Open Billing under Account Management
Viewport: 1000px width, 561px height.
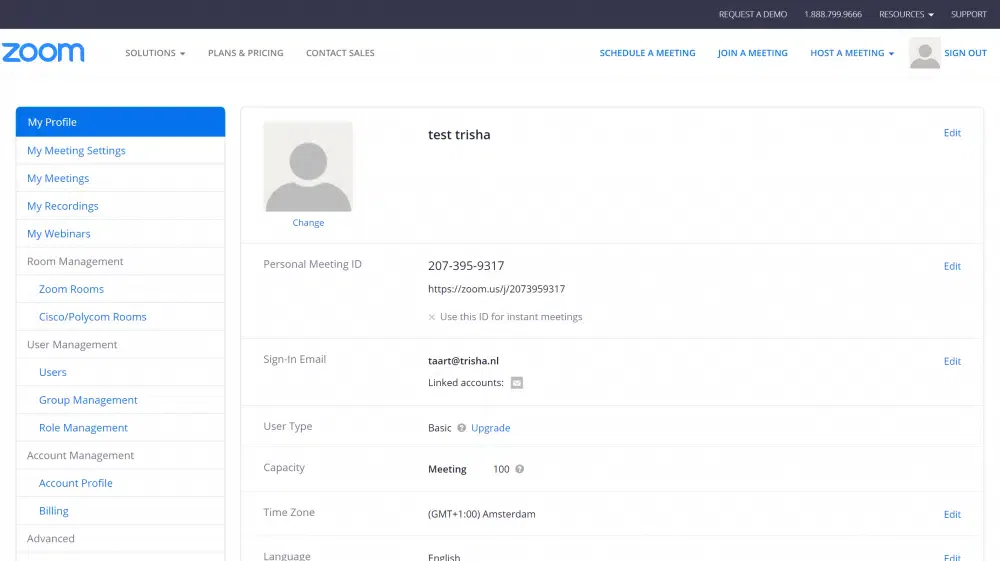(x=54, y=511)
